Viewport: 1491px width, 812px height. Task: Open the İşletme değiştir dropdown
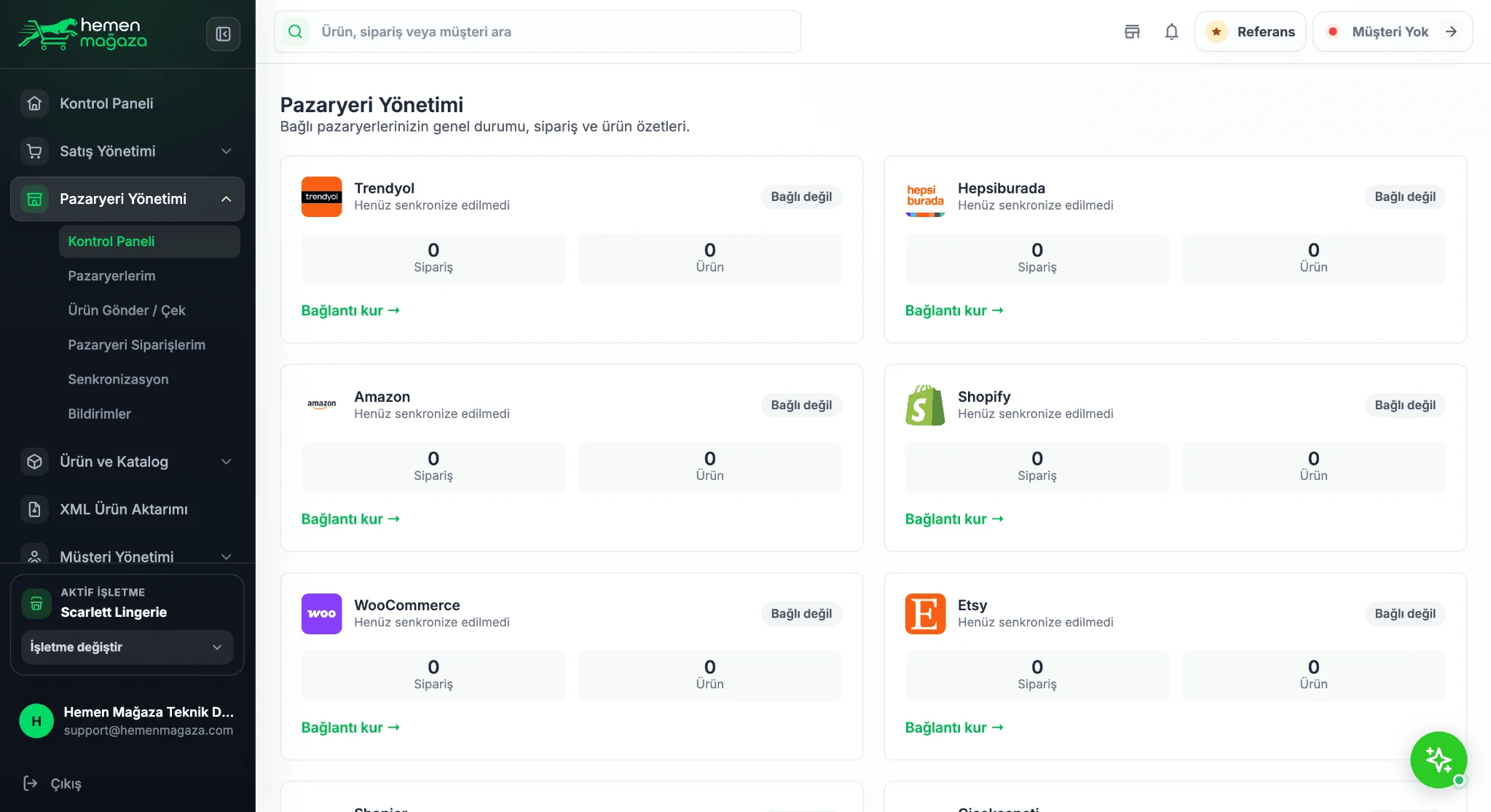click(127, 647)
